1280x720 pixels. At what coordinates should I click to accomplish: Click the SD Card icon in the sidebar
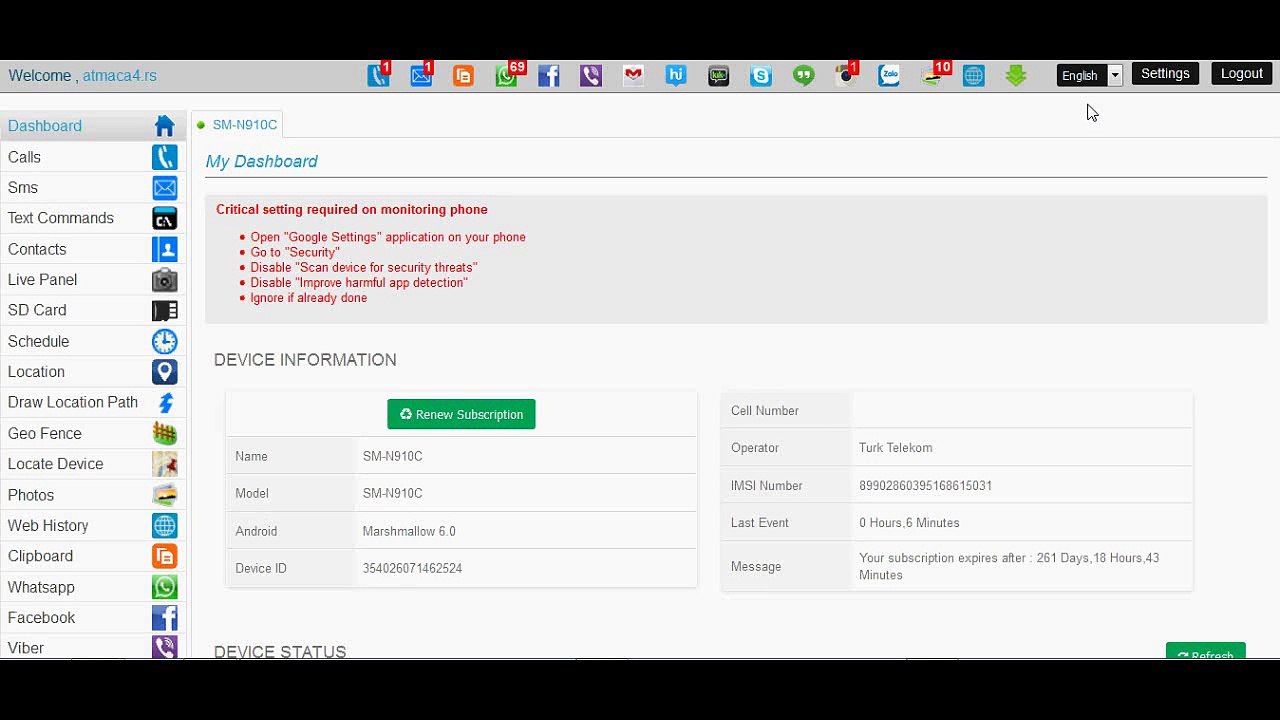[x=165, y=310]
